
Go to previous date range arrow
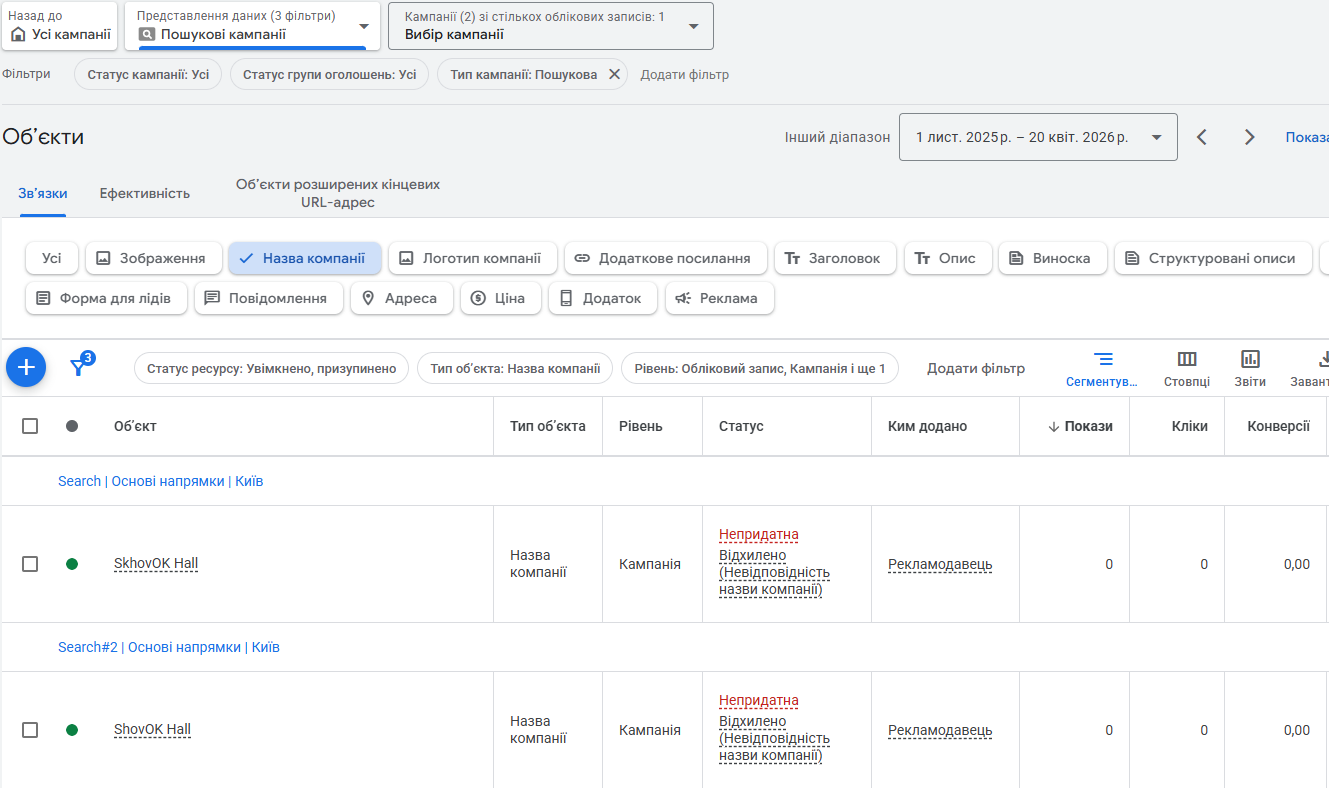tap(1202, 137)
